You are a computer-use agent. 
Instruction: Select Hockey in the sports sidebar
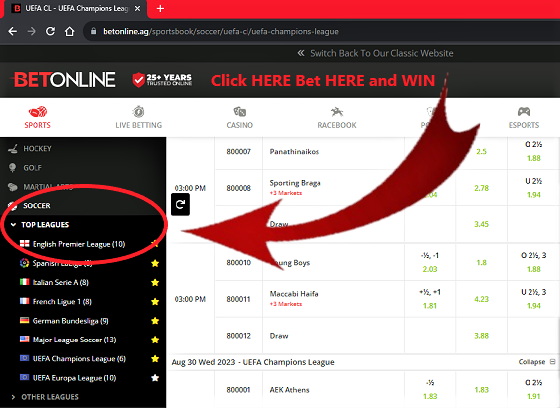(x=38, y=149)
